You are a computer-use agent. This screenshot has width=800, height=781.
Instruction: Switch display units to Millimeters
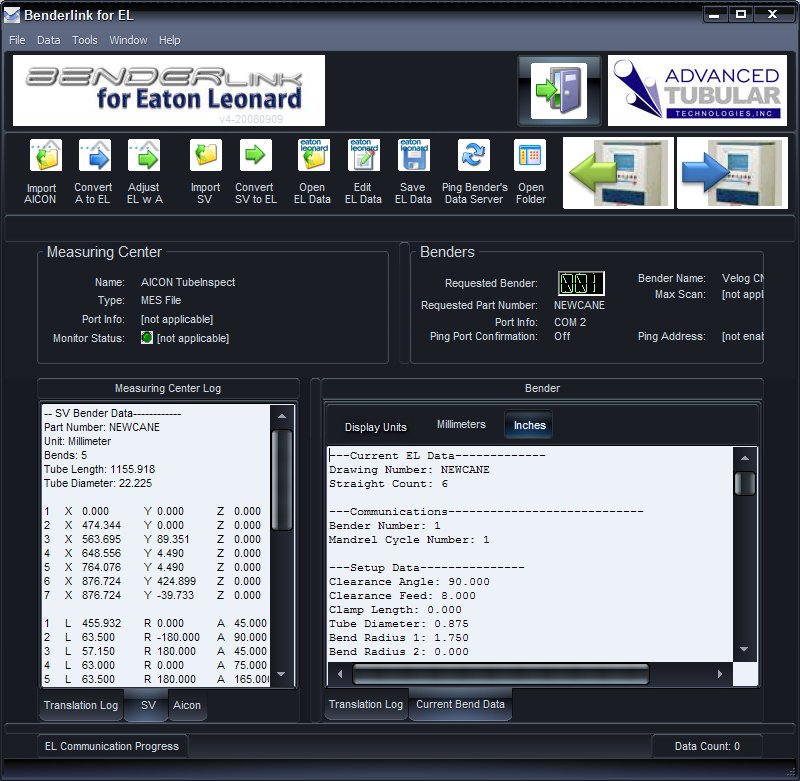(461, 425)
